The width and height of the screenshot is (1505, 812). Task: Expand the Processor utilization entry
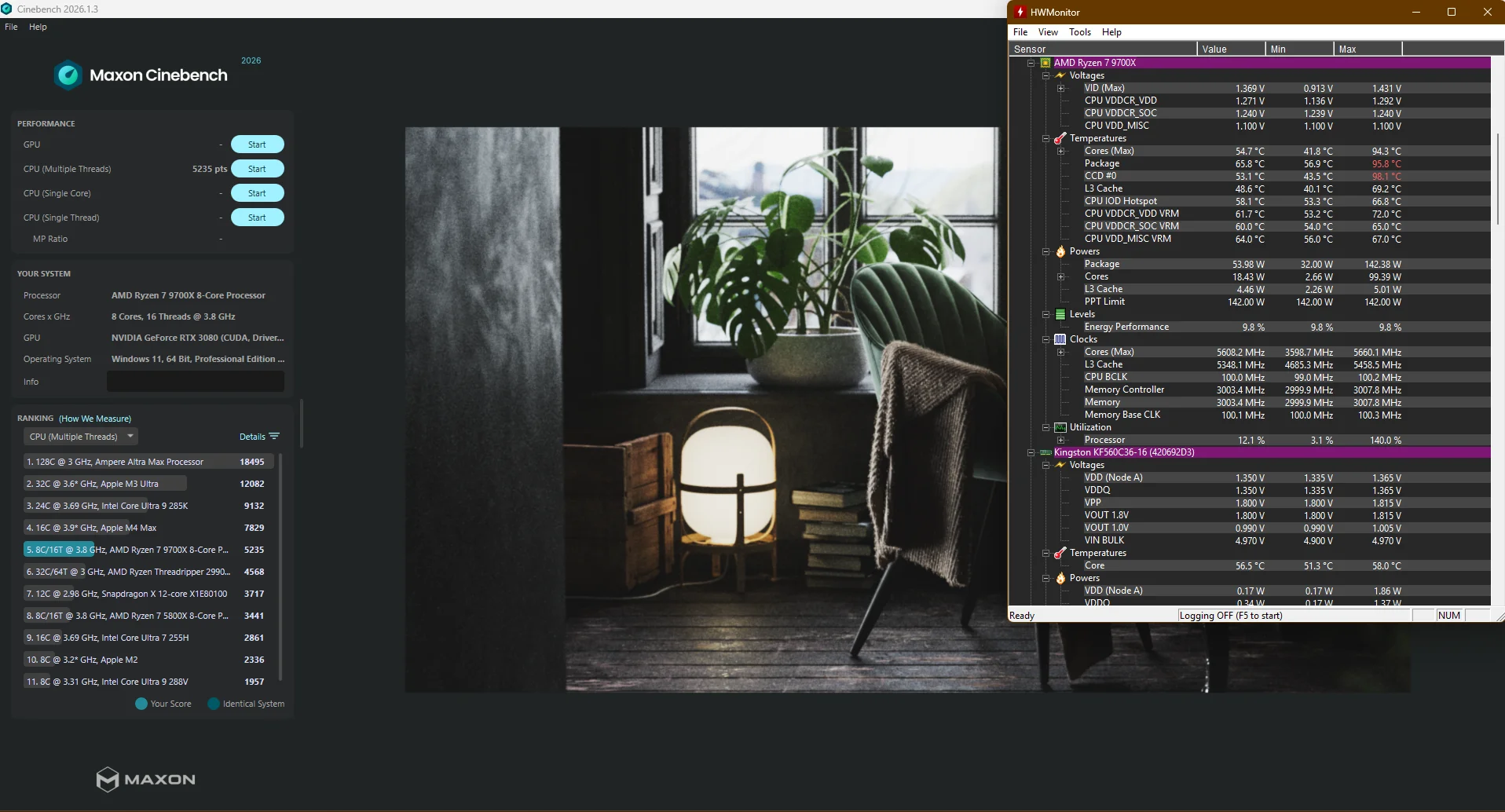point(1060,440)
